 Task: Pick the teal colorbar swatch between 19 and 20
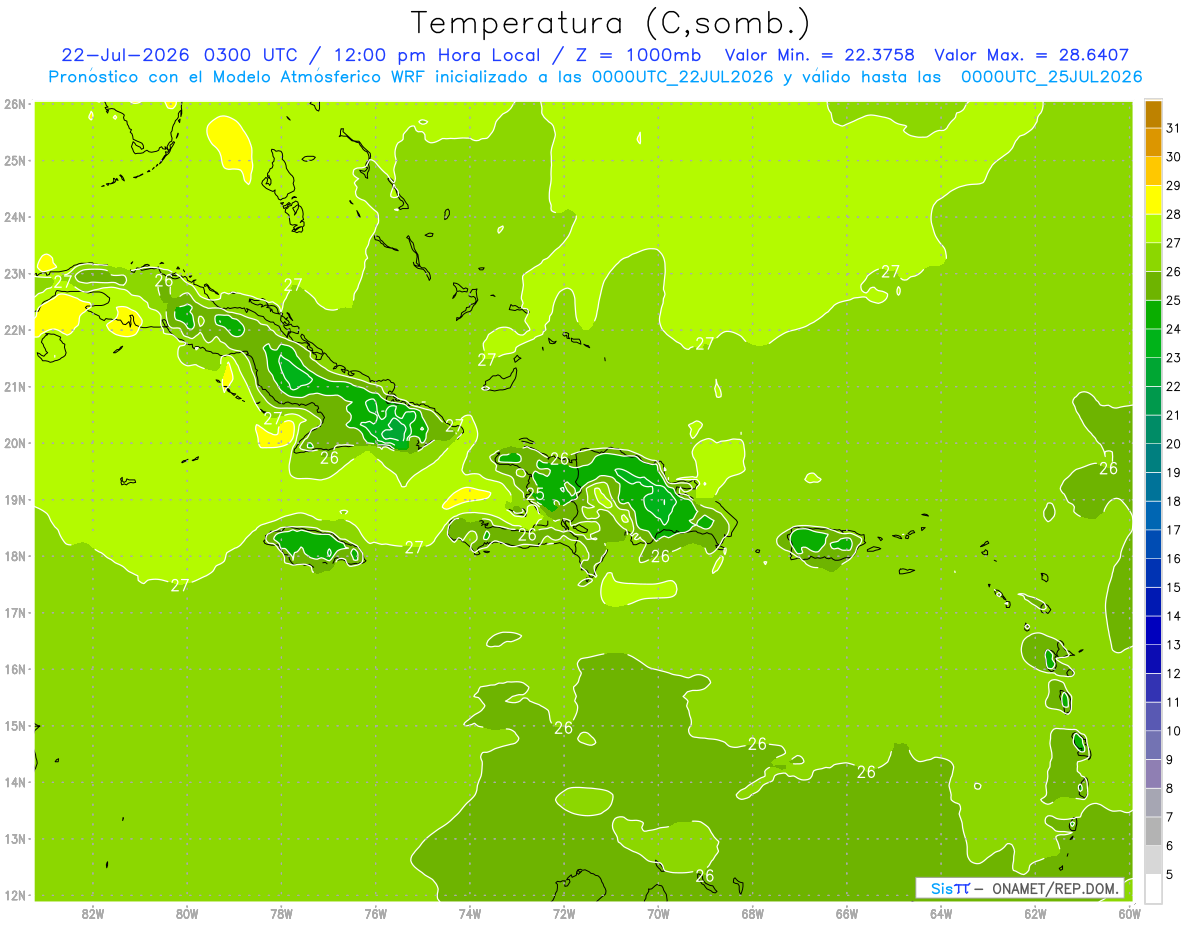point(1154,458)
